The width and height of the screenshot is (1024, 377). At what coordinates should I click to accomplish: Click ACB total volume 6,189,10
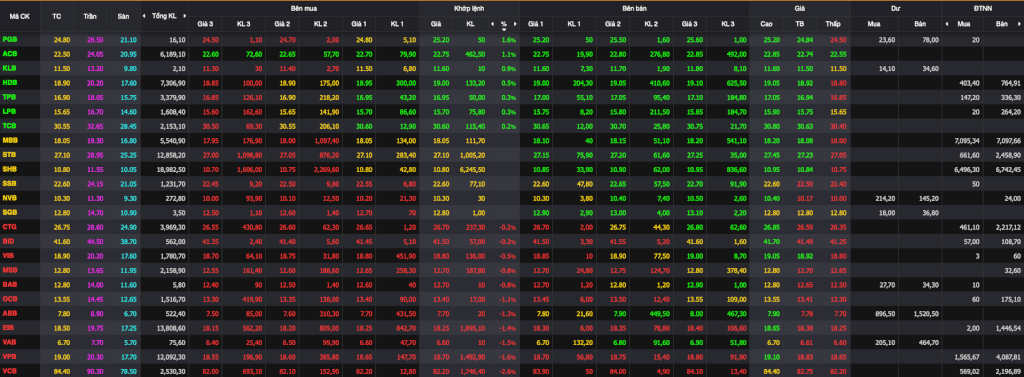click(174, 54)
